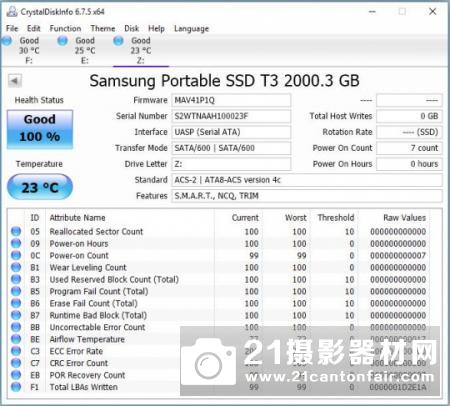Click status icon for Reallocated Sector Count
The width and height of the screenshot is (450, 406).
[16, 231]
